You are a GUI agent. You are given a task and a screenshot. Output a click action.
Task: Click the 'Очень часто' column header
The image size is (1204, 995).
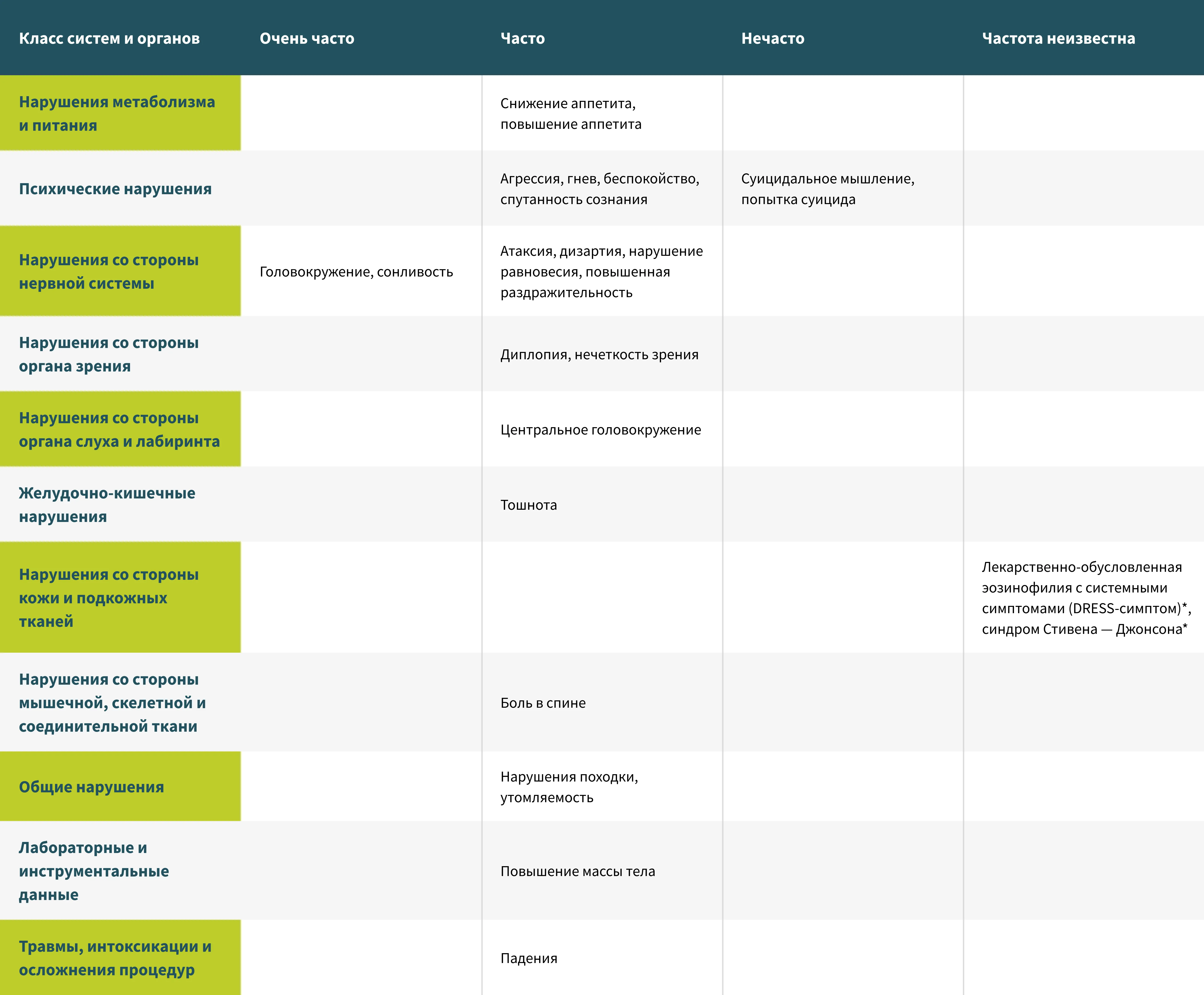(x=307, y=38)
